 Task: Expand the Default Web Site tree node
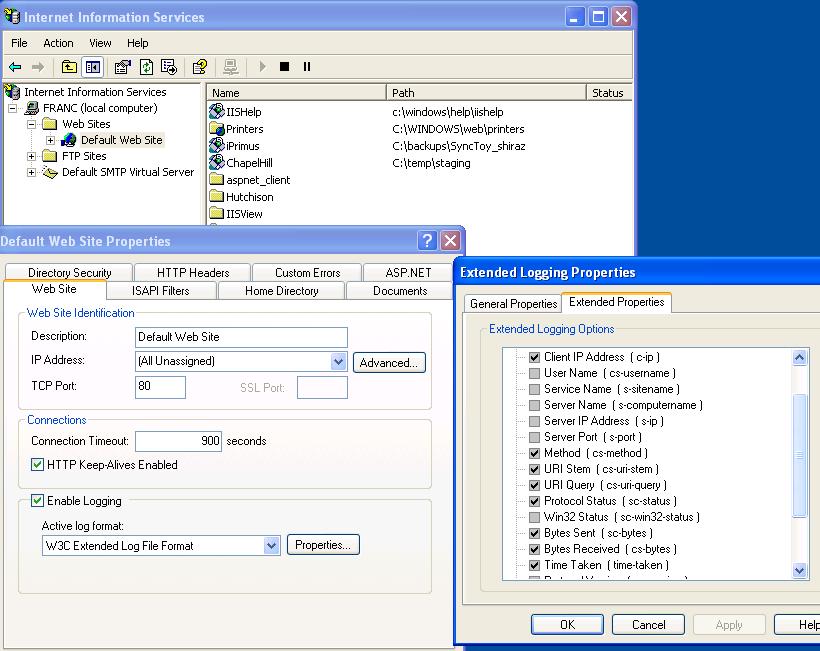click(48, 140)
